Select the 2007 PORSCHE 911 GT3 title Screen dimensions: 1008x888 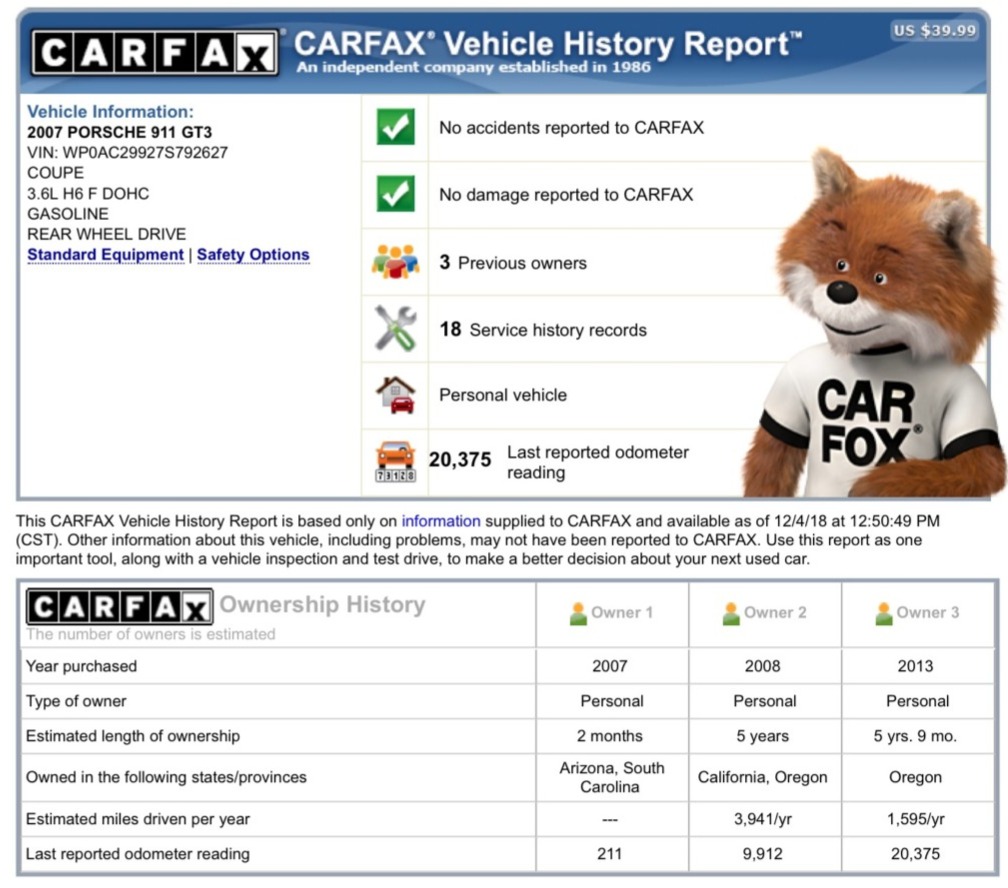click(x=120, y=132)
